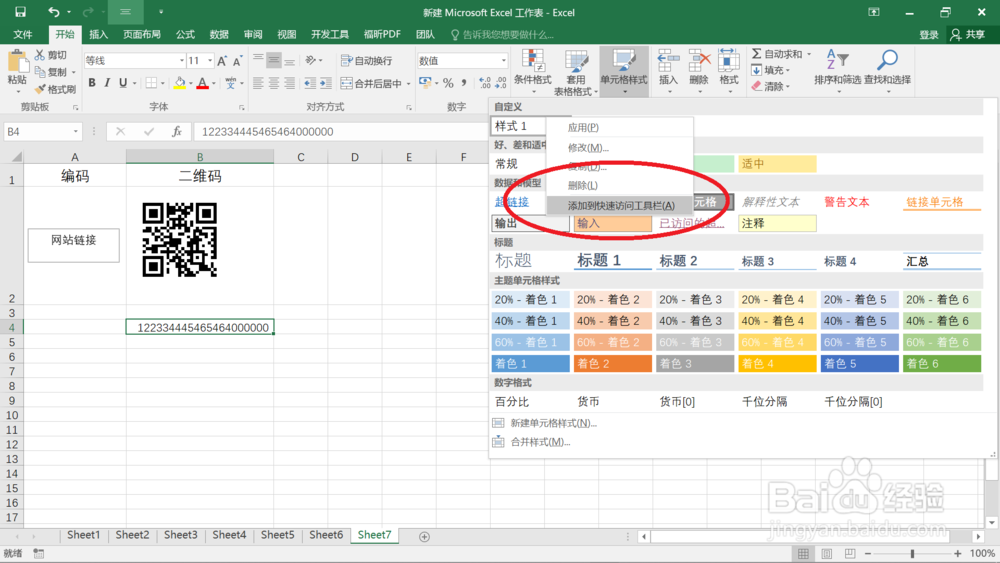Click the red font color icon
The height and width of the screenshot is (563, 1000).
click(202, 83)
